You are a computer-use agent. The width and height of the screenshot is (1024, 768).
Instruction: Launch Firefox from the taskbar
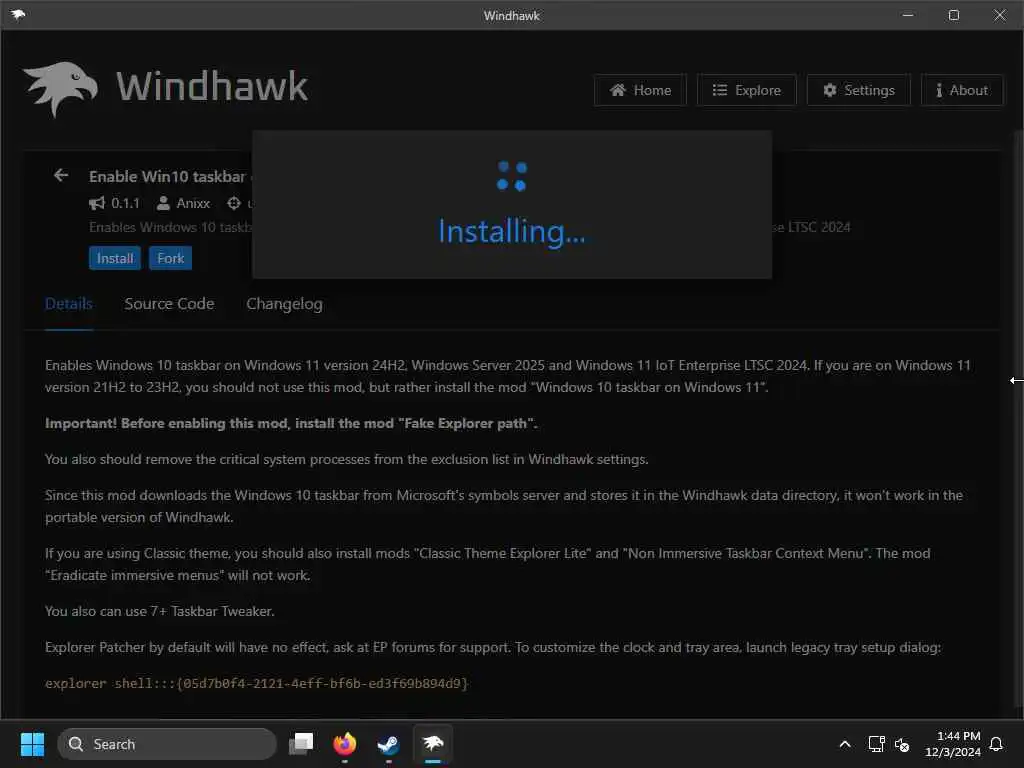[x=345, y=744]
